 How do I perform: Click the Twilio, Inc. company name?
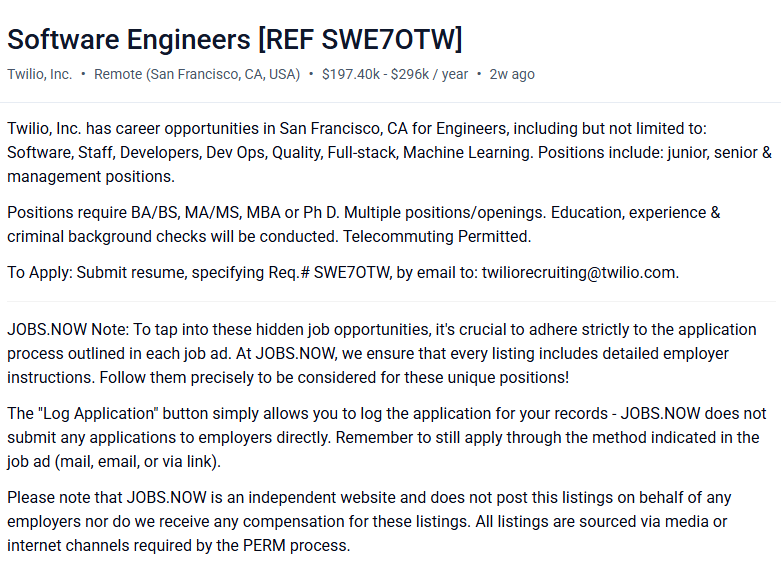click(39, 74)
